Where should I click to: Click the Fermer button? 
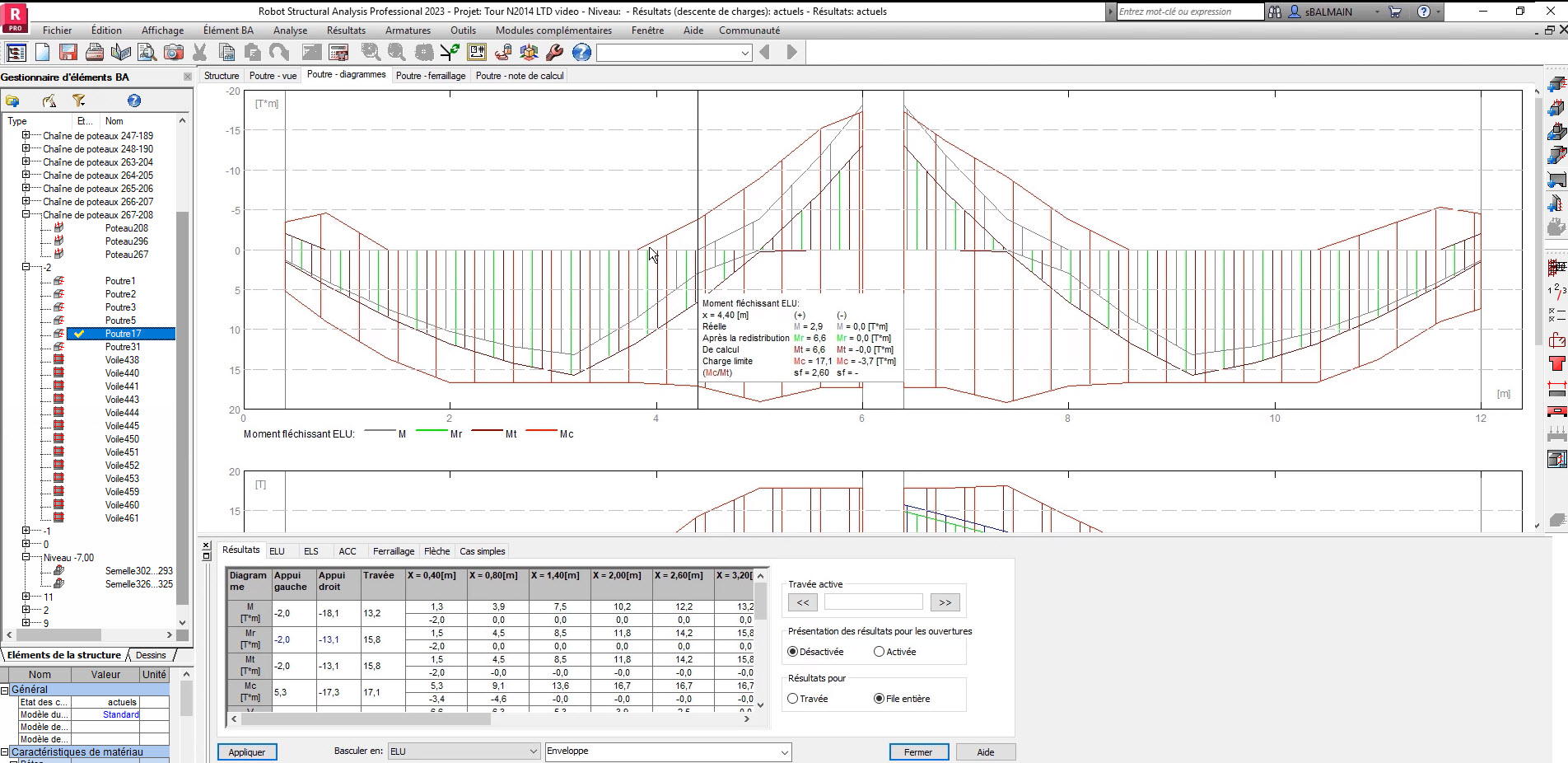917,751
